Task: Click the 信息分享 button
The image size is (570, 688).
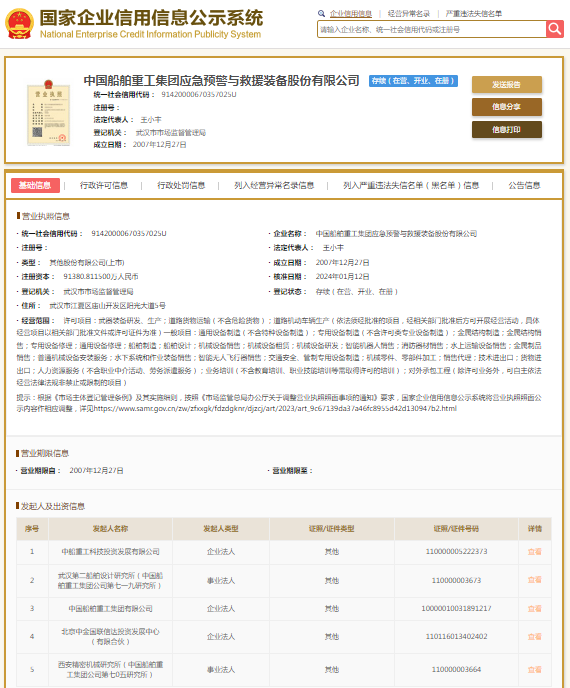Action: (507, 107)
